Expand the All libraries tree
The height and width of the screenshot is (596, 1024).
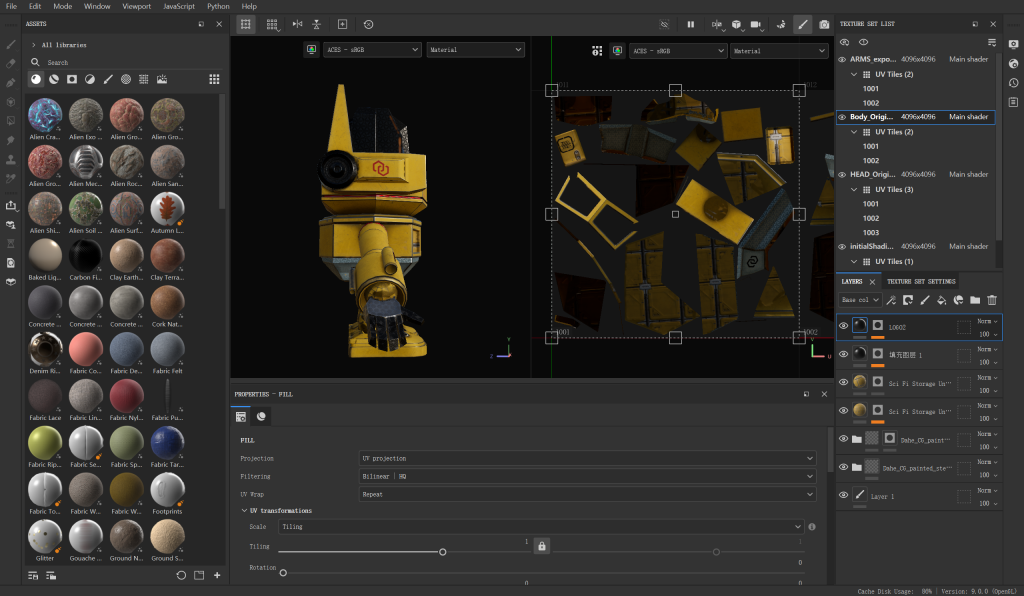pyautogui.click(x=34, y=45)
